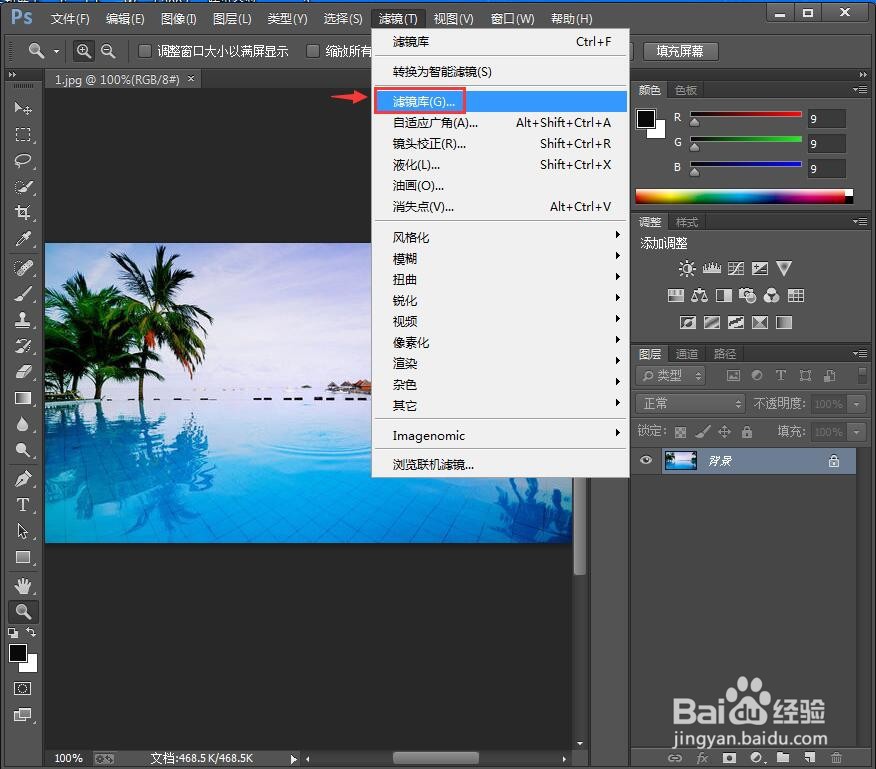
Task: Add a Curves adjustment from the 调整 panel
Action: [736, 268]
